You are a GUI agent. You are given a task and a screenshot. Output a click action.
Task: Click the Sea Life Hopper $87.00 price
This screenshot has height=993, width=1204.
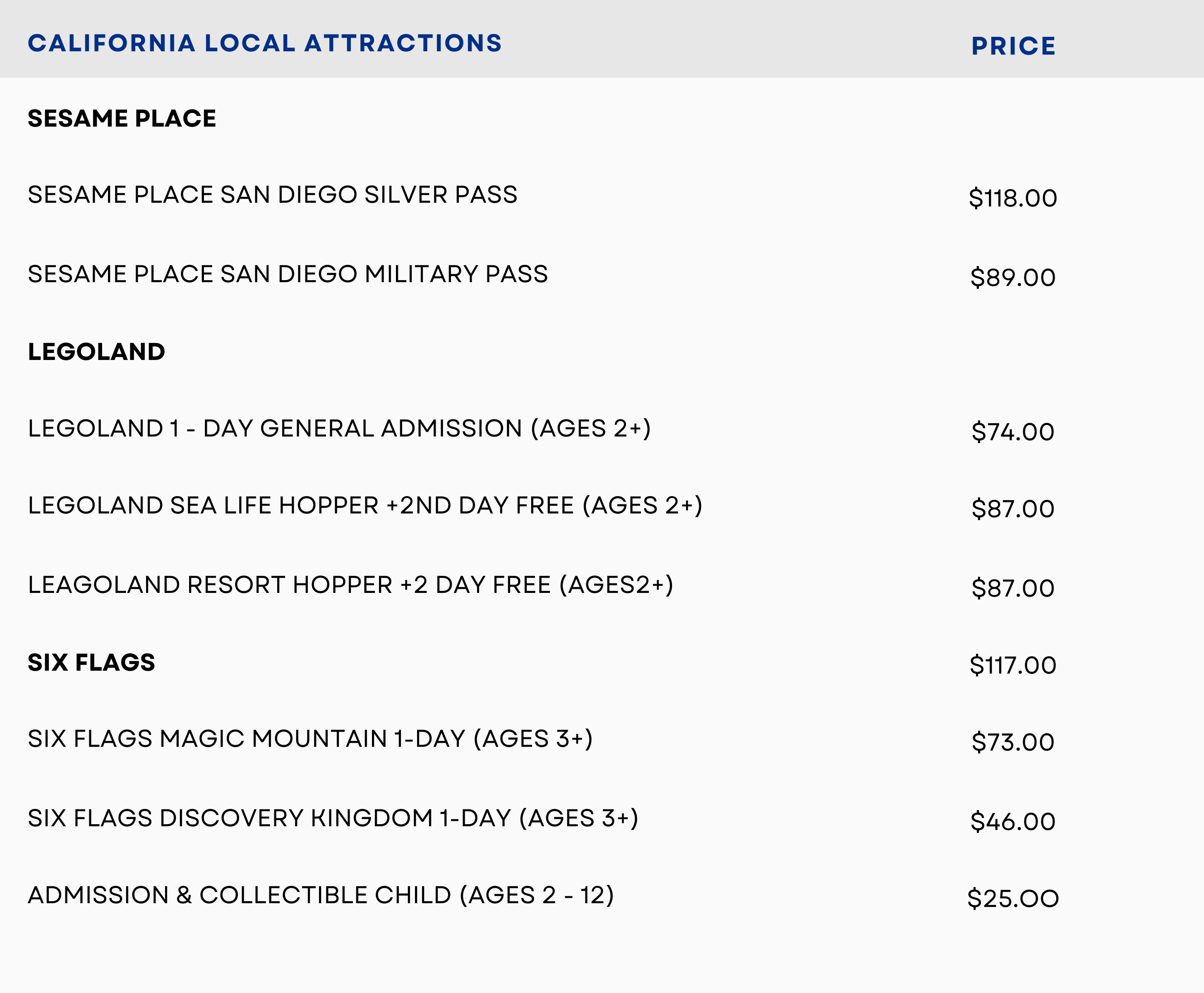click(x=1012, y=509)
